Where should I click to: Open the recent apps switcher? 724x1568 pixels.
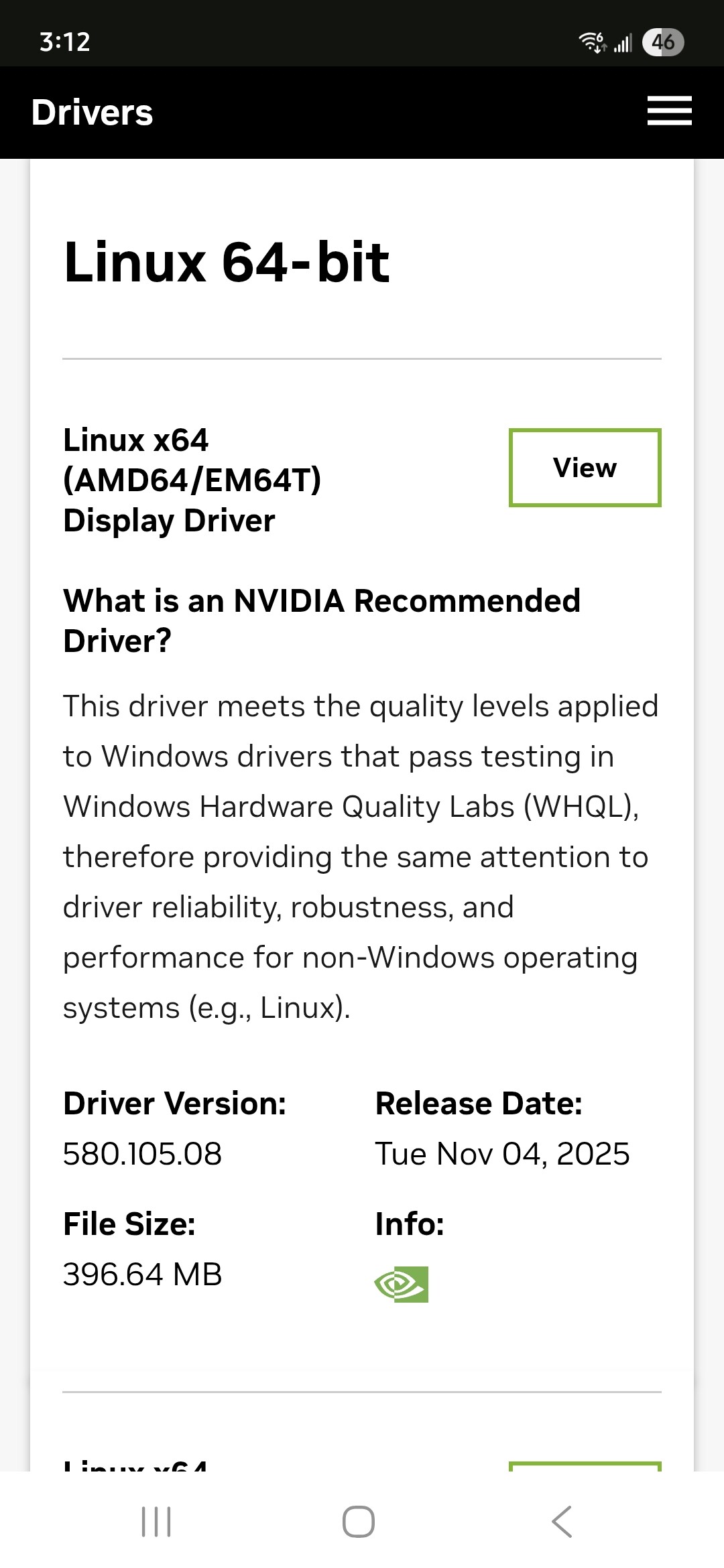(x=156, y=1521)
